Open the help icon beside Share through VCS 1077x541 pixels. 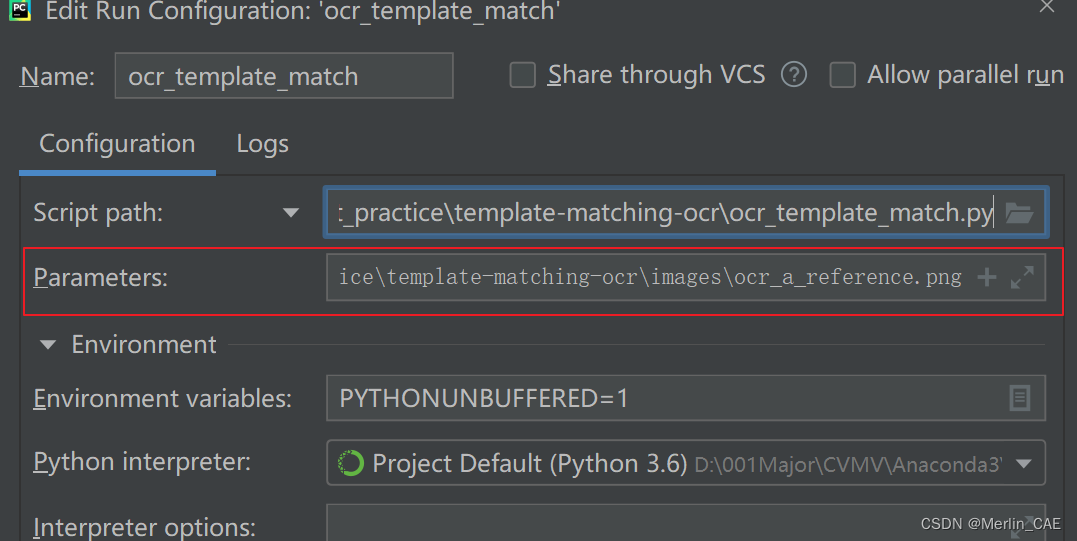[x=794, y=74]
